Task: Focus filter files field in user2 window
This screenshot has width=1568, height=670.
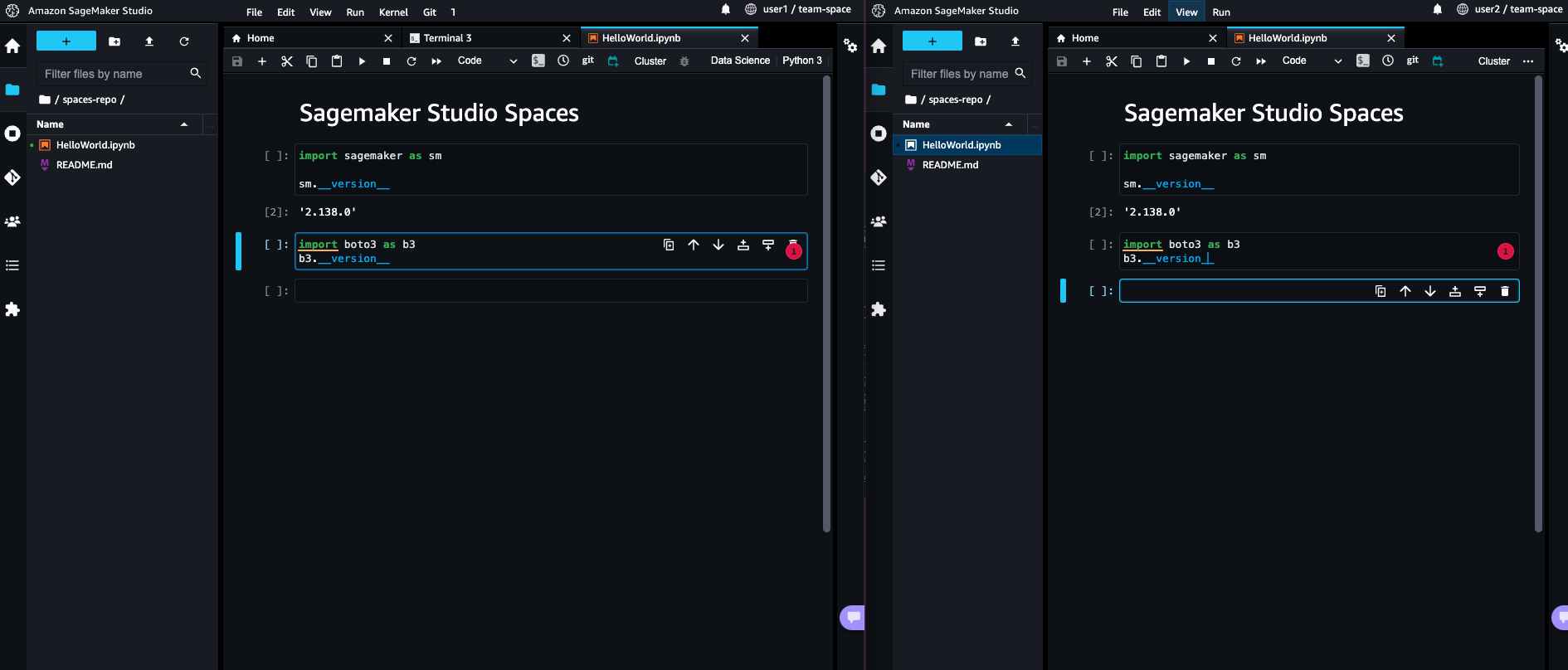Action: [x=967, y=74]
